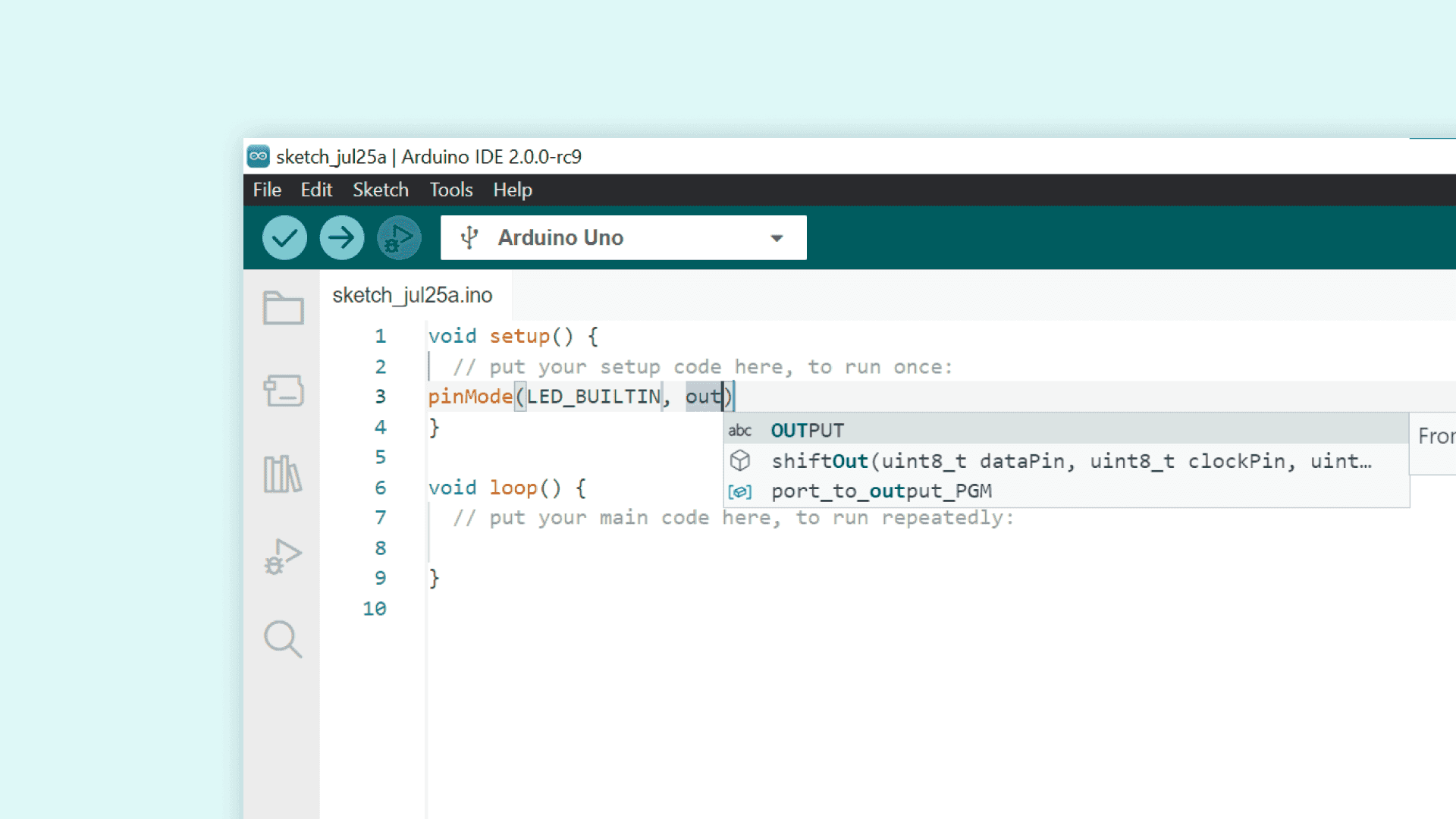1456x819 pixels.
Task: Open the Debug panel in sidebar
Action: tap(283, 557)
